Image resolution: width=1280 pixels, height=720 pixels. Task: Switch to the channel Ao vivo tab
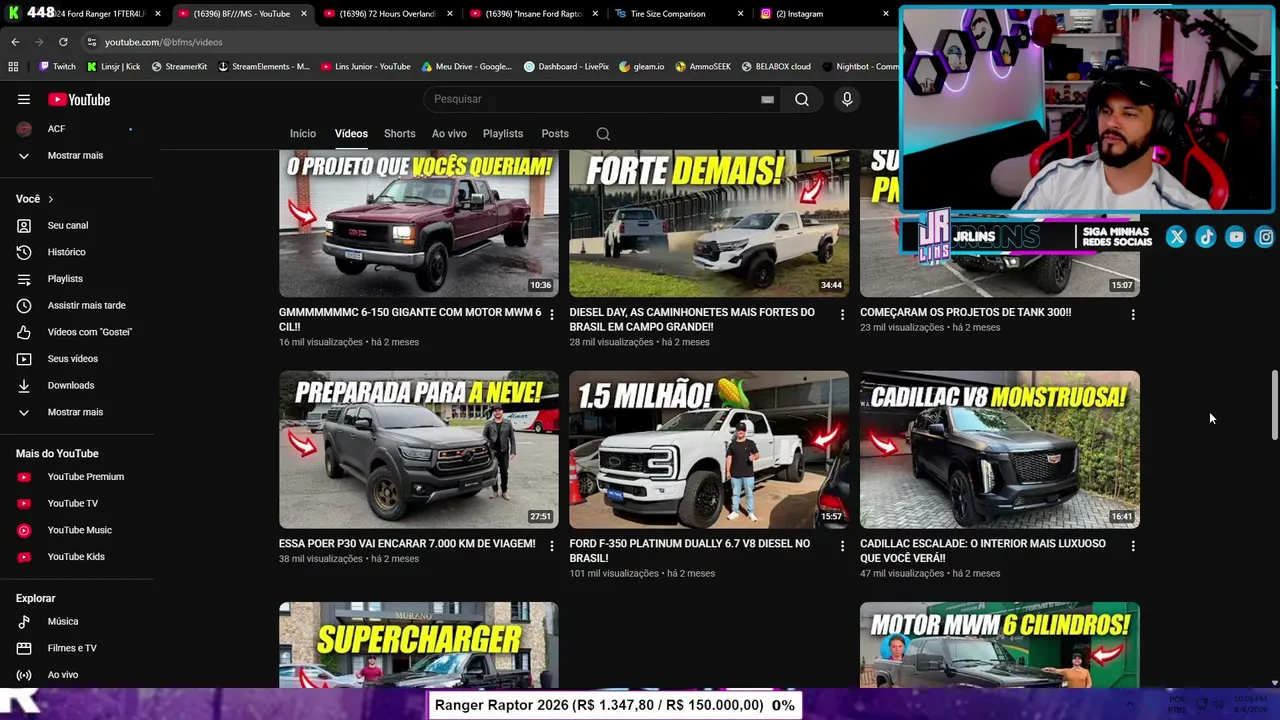(449, 134)
